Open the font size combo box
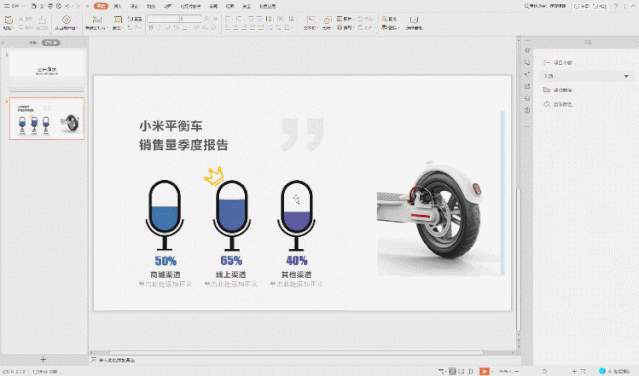This screenshot has height=376, width=639. (191, 19)
